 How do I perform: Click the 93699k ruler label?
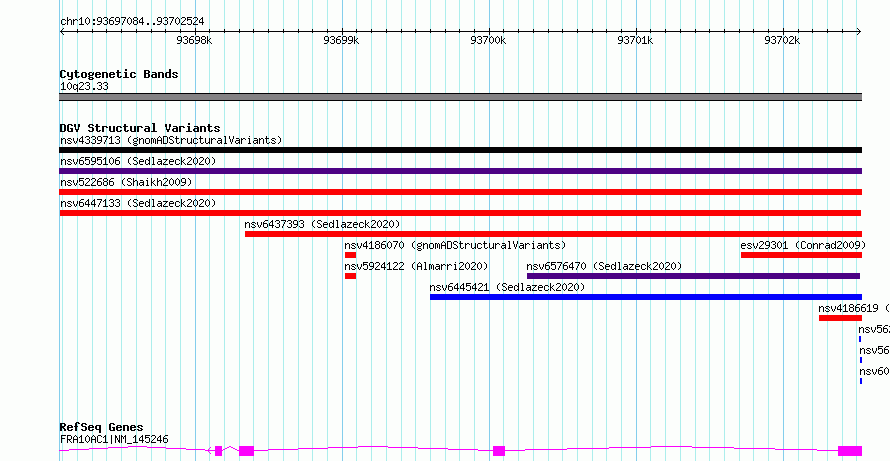pos(341,40)
